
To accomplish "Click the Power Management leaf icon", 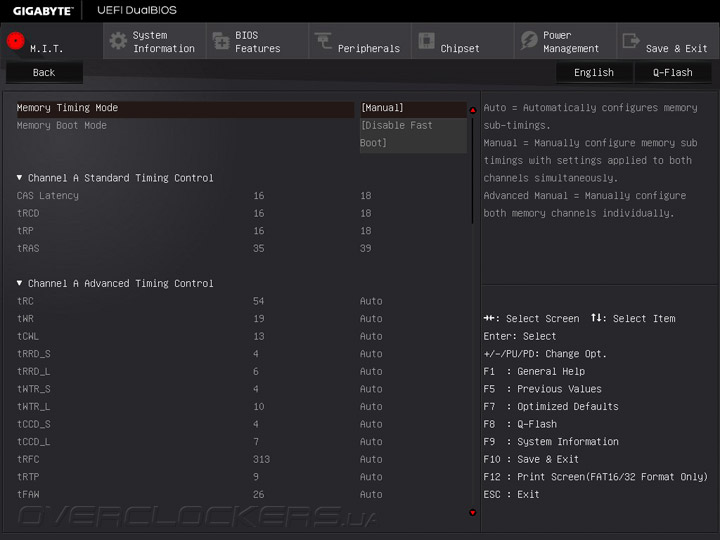I will pos(529,41).
